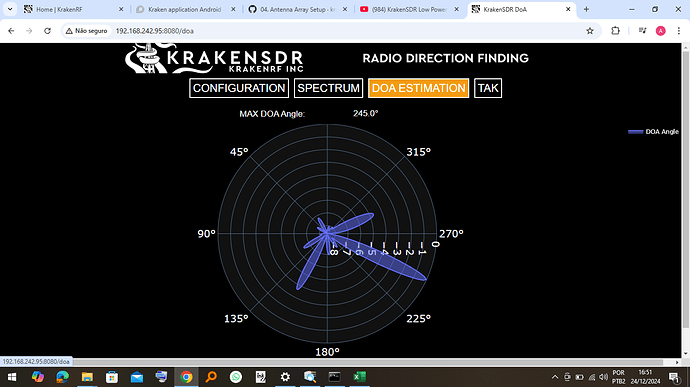Image resolution: width=690 pixels, height=387 pixels.
Task: Expand the tab search dropdown arrow
Action: (10, 9)
